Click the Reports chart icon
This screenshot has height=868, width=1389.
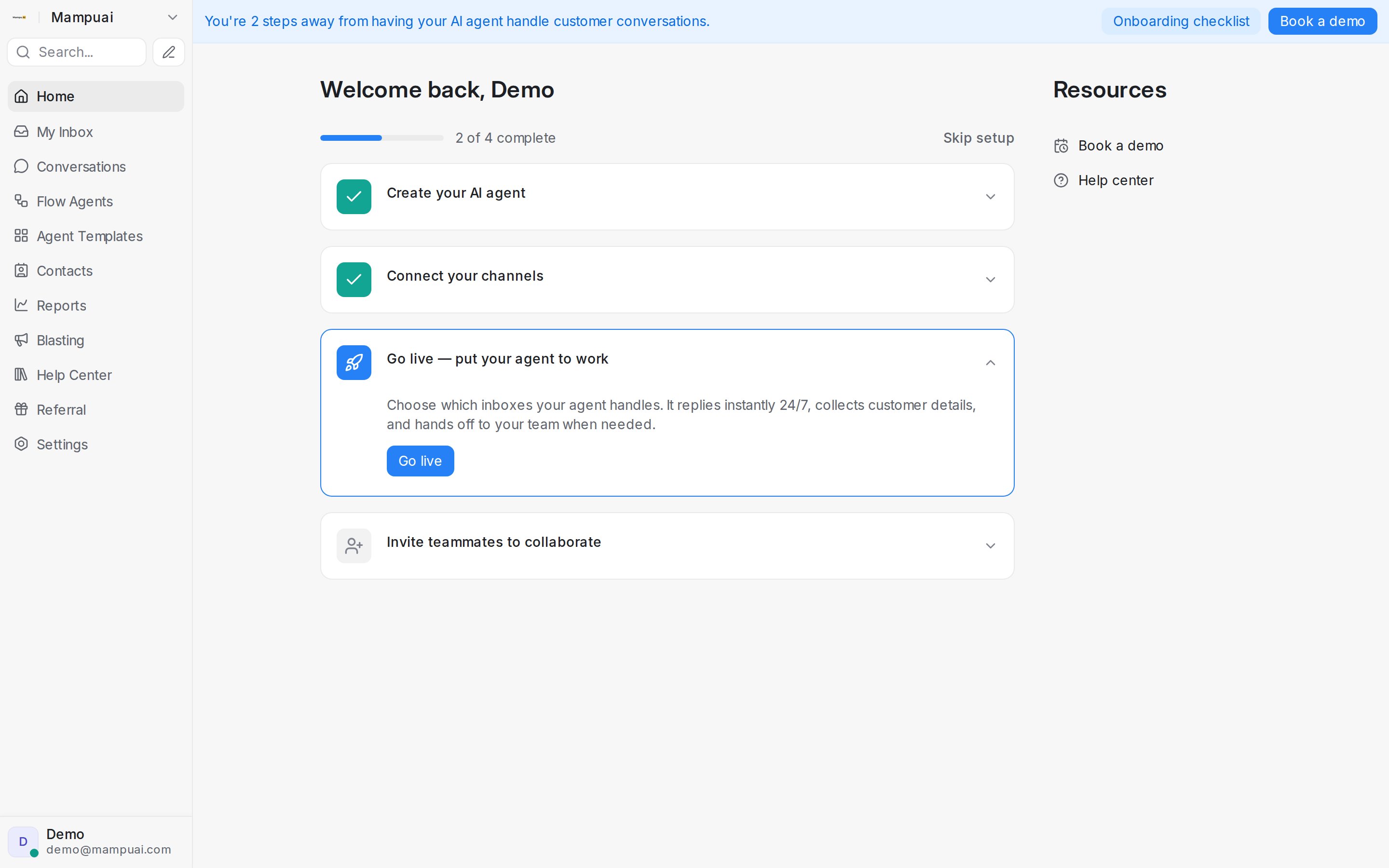(x=21, y=305)
